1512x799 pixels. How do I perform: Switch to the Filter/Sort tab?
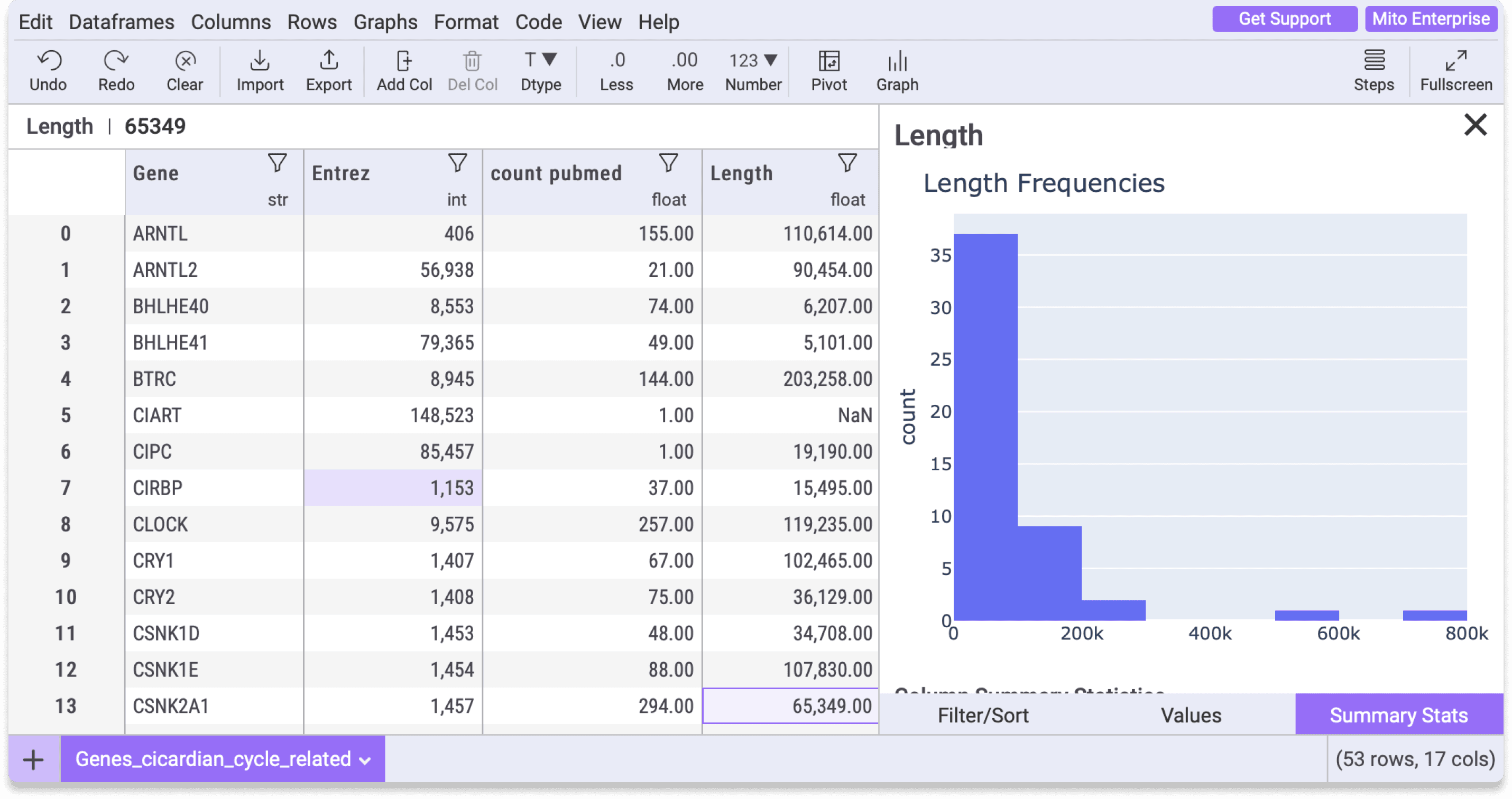pyautogui.click(x=983, y=715)
